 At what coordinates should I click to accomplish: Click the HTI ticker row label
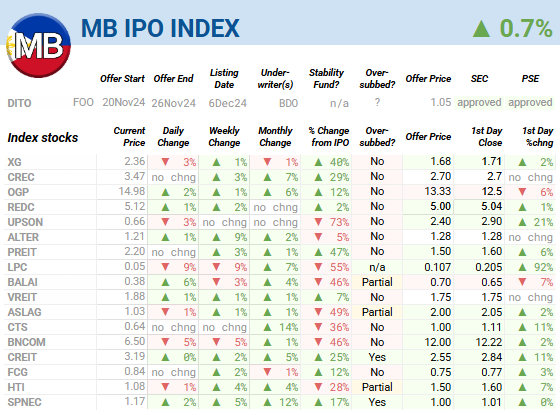click(x=16, y=387)
